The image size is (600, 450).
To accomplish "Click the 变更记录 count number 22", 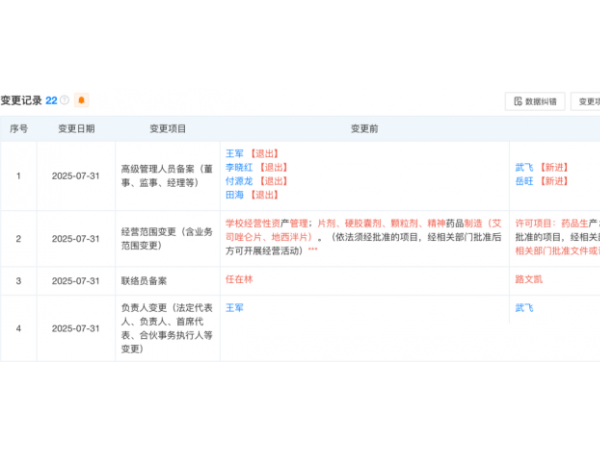I will pos(51,100).
